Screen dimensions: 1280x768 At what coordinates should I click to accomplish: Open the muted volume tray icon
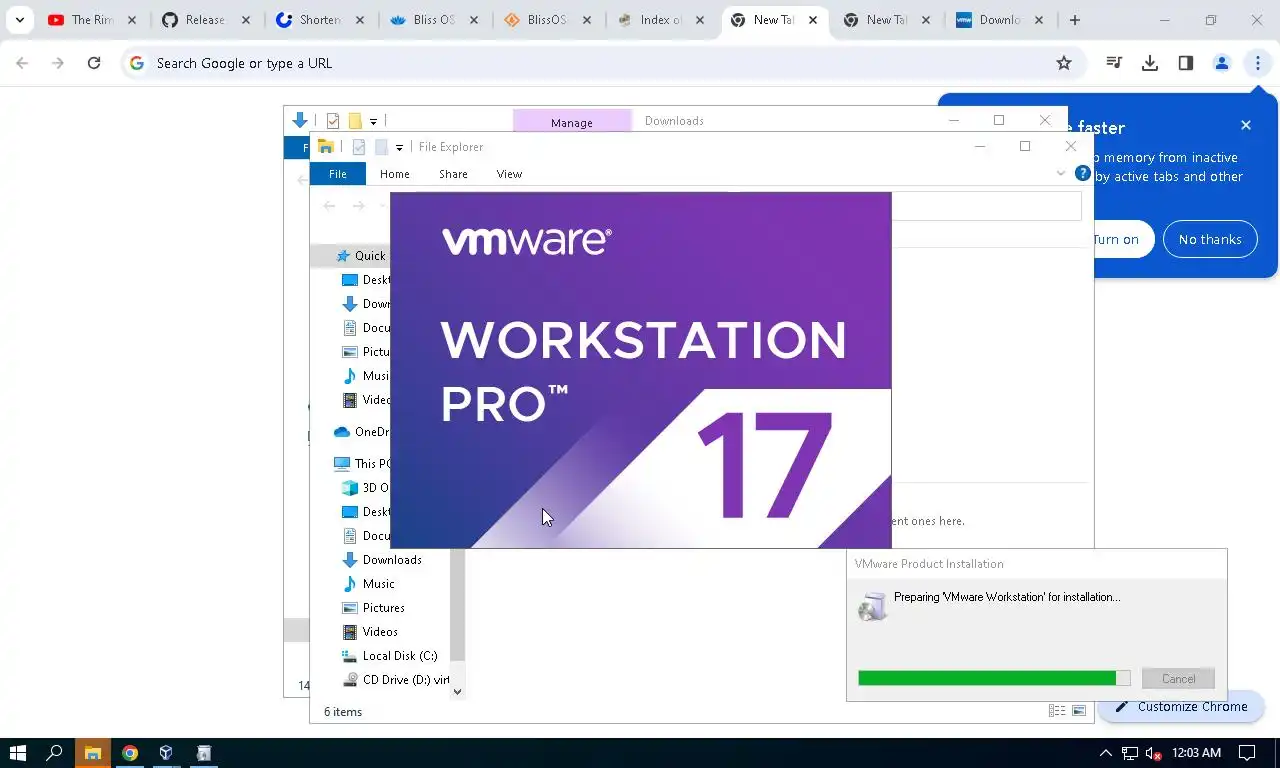[1153, 753]
